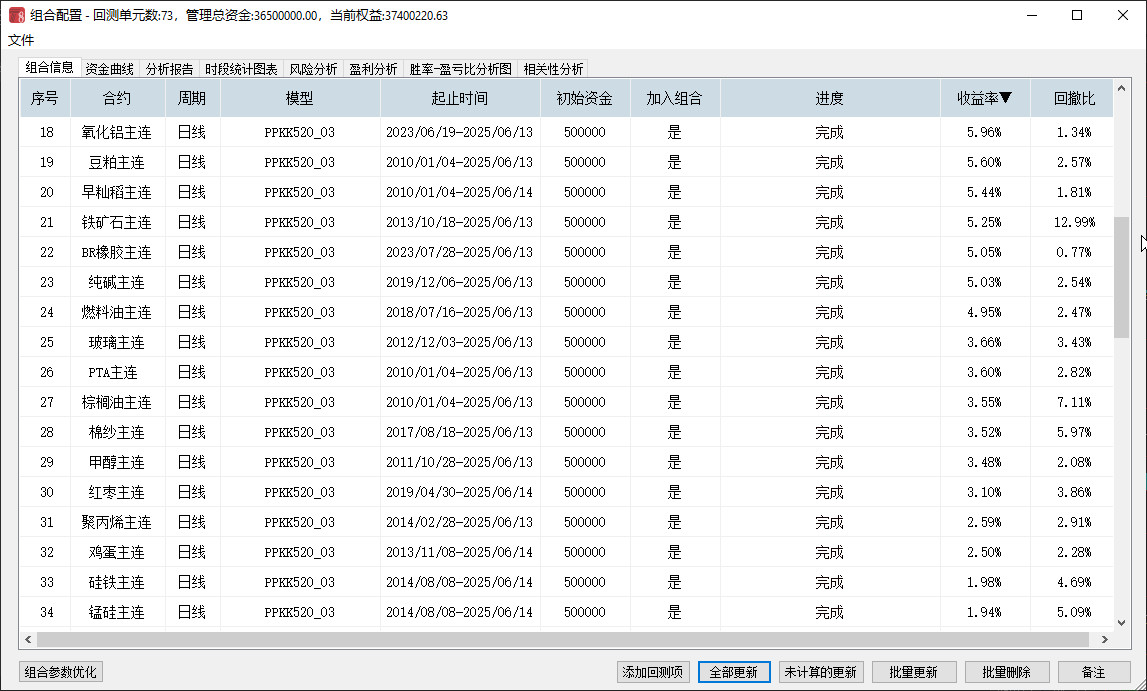Image resolution: width=1147 pixels, height=691 pixels.
Task: Click the 未计算的更新 button
Action: coord(820,672)
